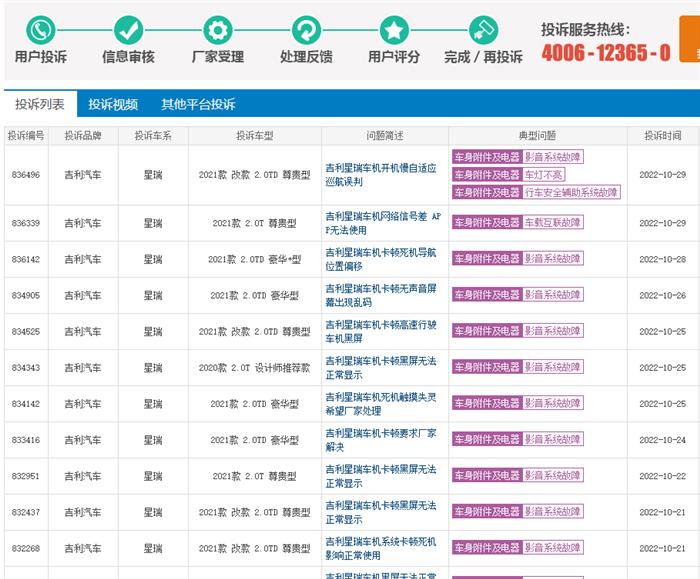Click the 行车安全辅助系统故障 problem tag
This screenshot has width=700, height=579.
pos(571,192)
